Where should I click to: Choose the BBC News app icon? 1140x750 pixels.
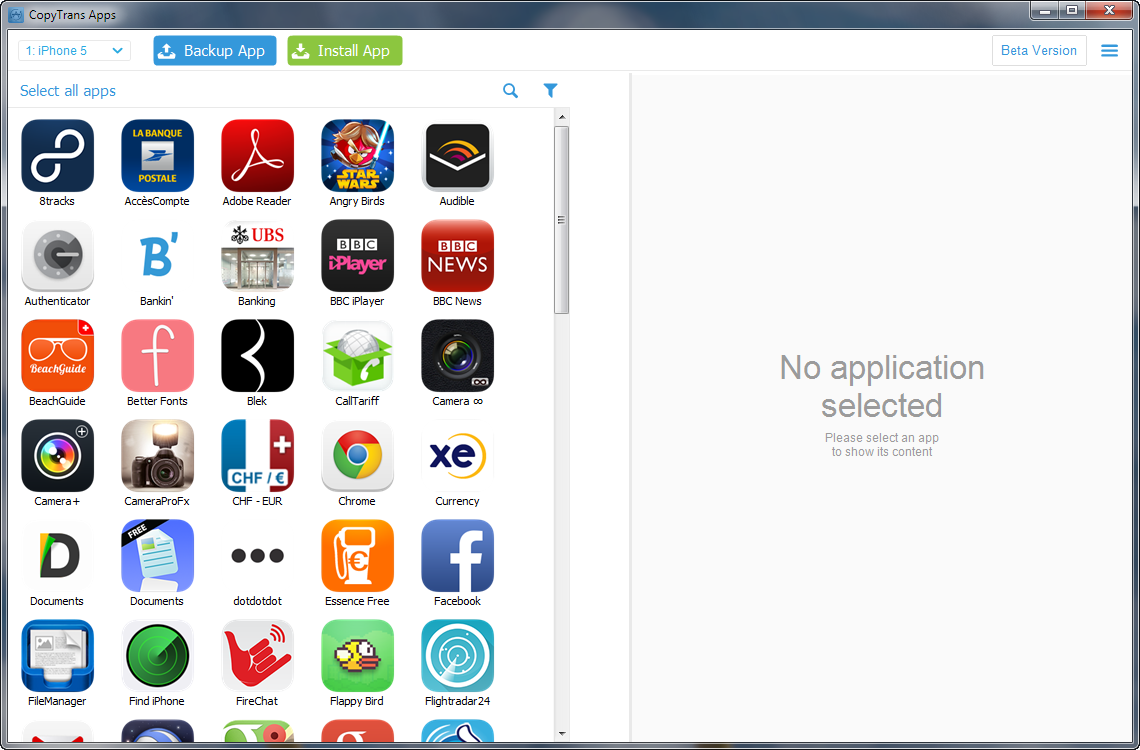457,256
